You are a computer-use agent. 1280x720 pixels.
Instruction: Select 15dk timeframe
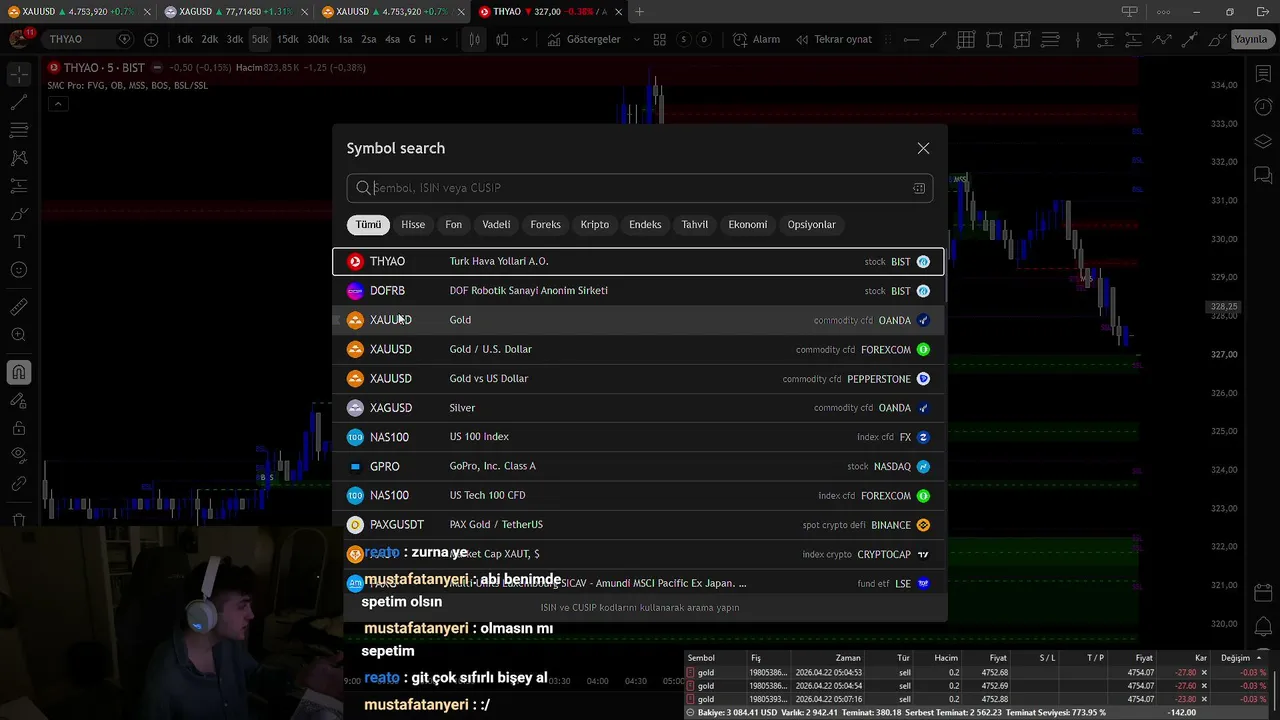click(288, 39)
